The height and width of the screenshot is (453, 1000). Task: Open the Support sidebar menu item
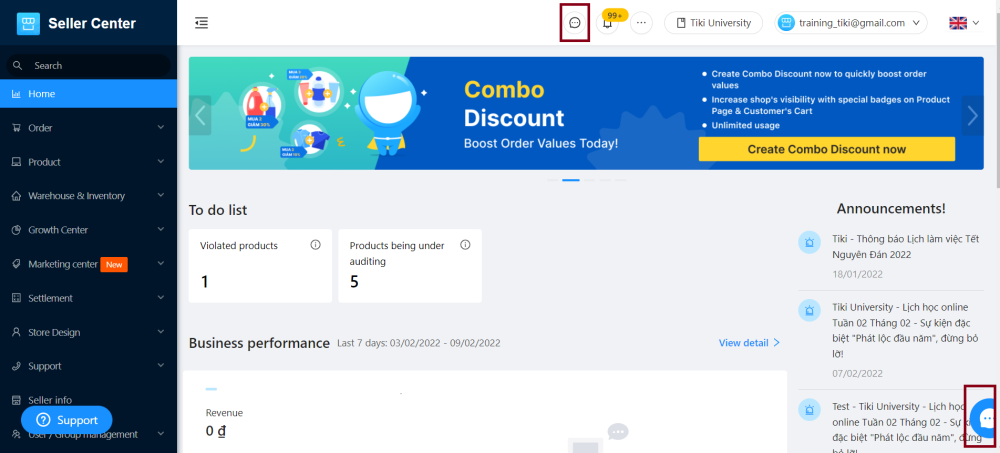89,366
